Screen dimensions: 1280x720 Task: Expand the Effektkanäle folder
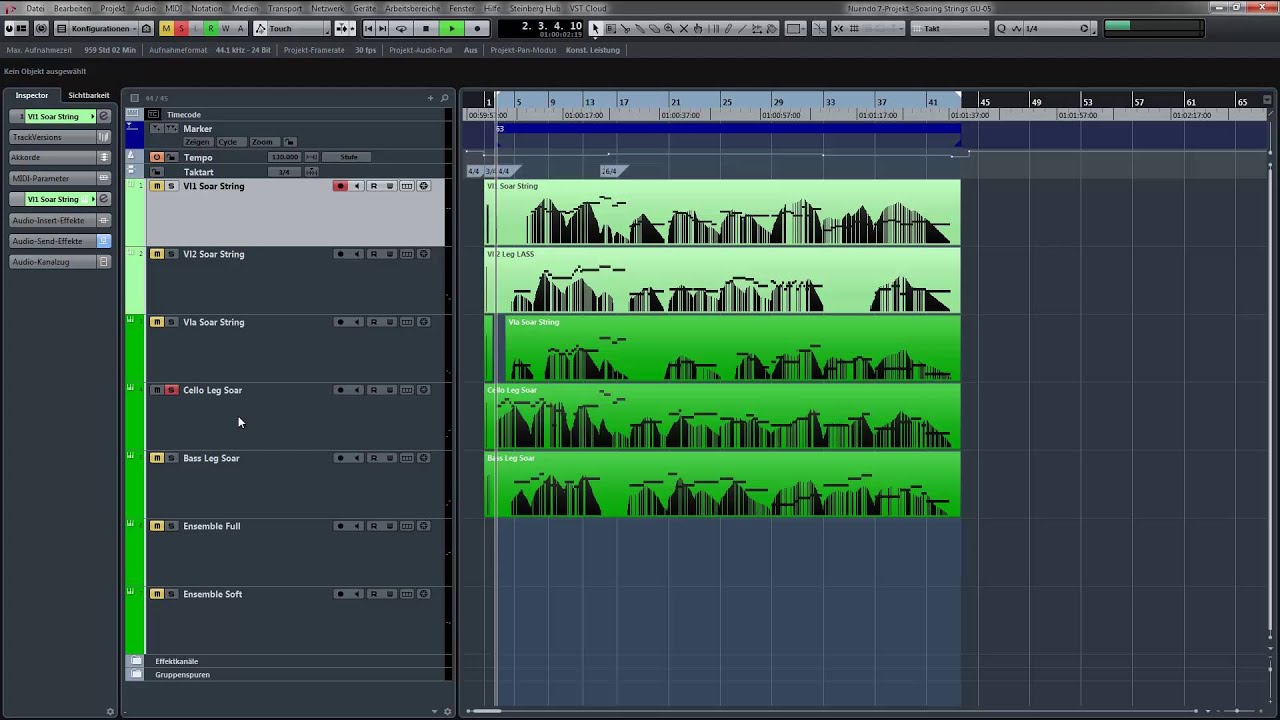136,661
